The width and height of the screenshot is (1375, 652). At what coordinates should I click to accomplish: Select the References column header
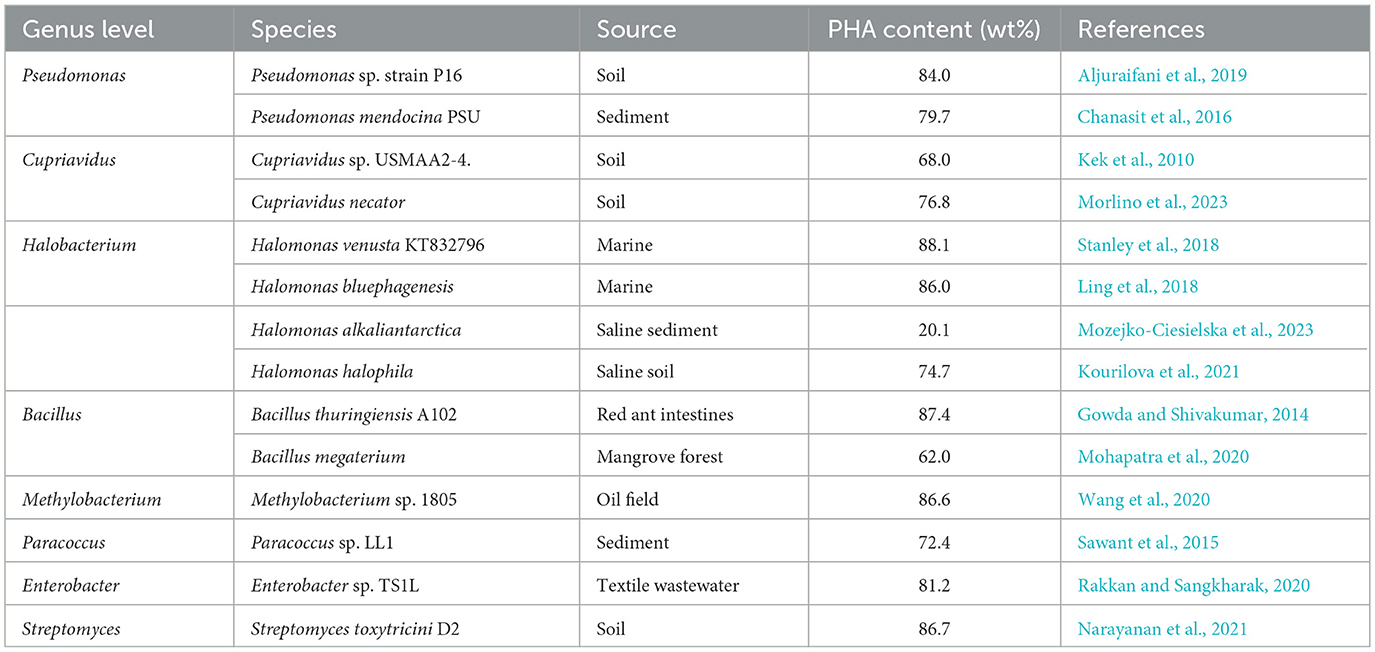pyautogui.click(x=1140, y=30)
